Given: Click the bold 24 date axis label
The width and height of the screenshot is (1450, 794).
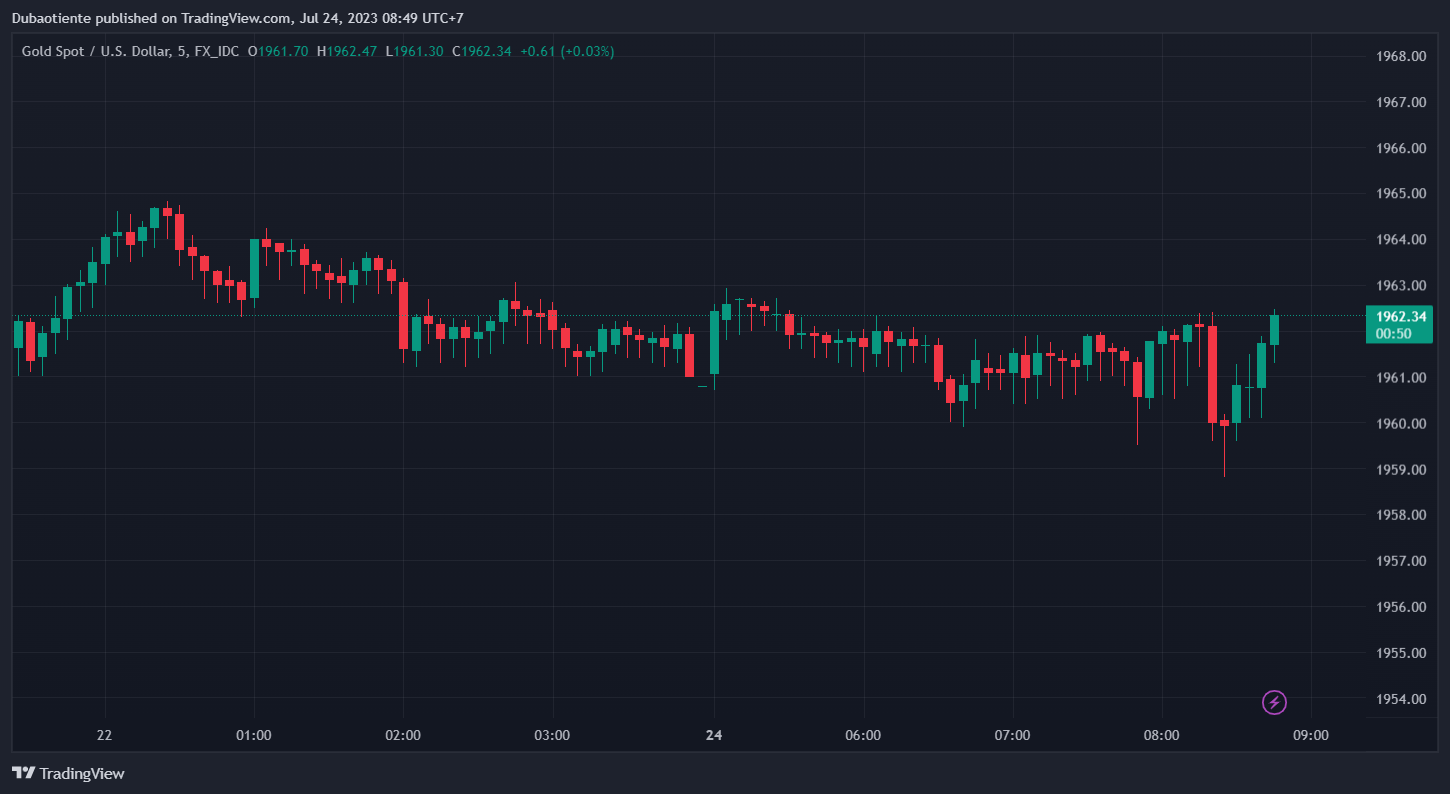Looking at the screenshot, I should 713,735.
